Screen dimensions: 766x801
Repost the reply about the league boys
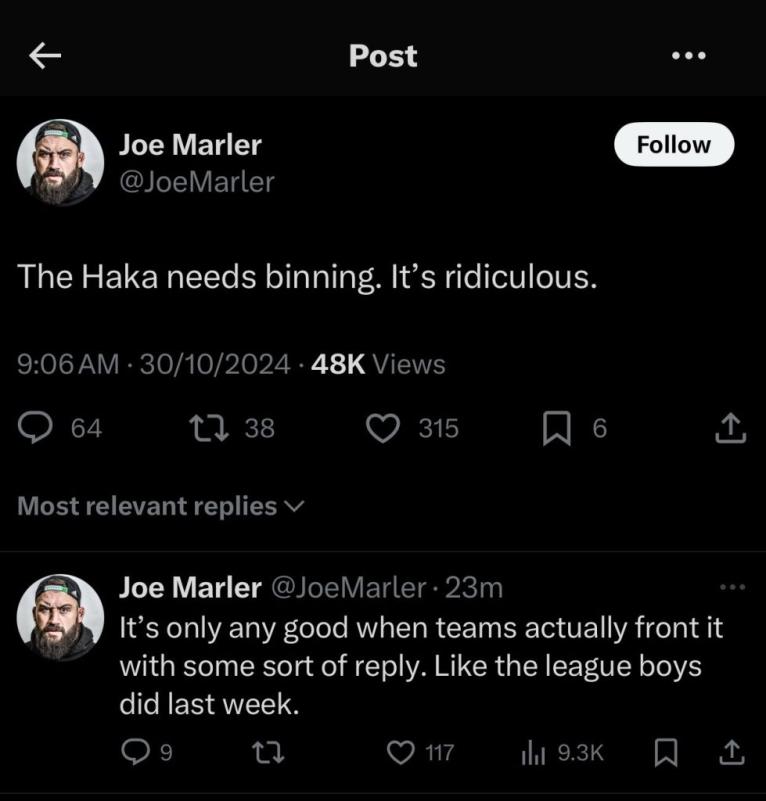(267, 753)
